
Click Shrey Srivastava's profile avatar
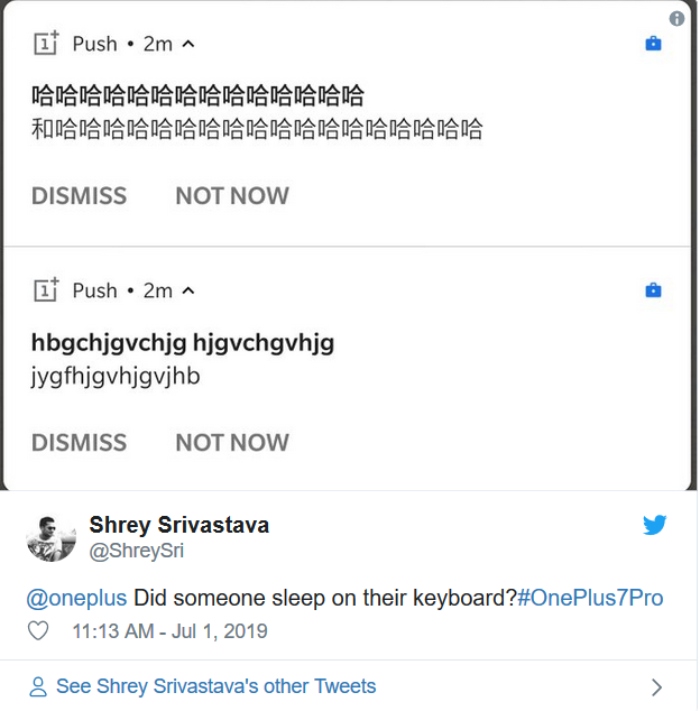click(51, 537)
